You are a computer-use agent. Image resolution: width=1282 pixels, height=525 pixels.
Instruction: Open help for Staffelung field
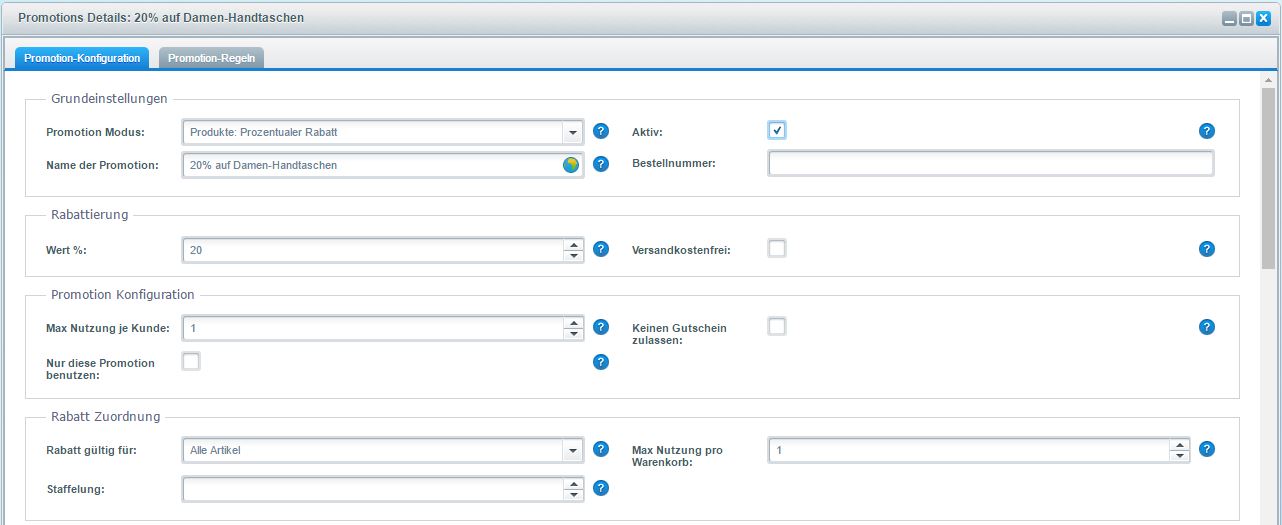point(601,488)
